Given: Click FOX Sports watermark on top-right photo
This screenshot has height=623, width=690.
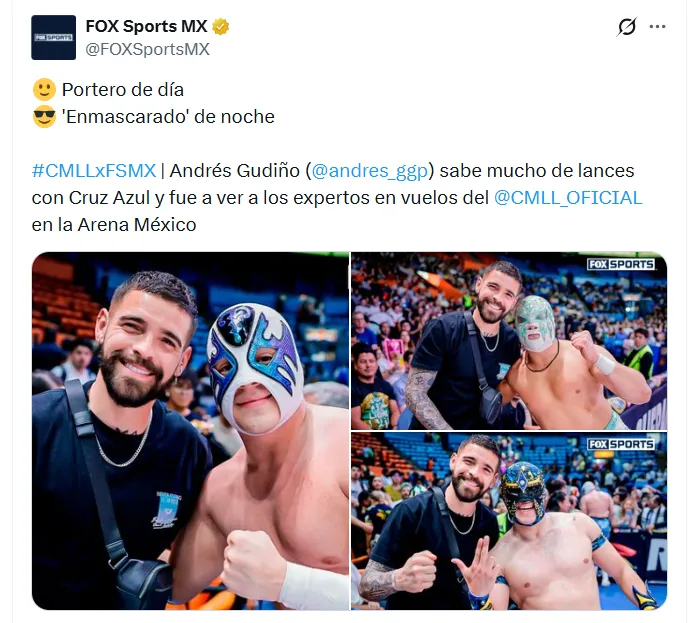Looking at the screenshot, I should coord(621,264).
